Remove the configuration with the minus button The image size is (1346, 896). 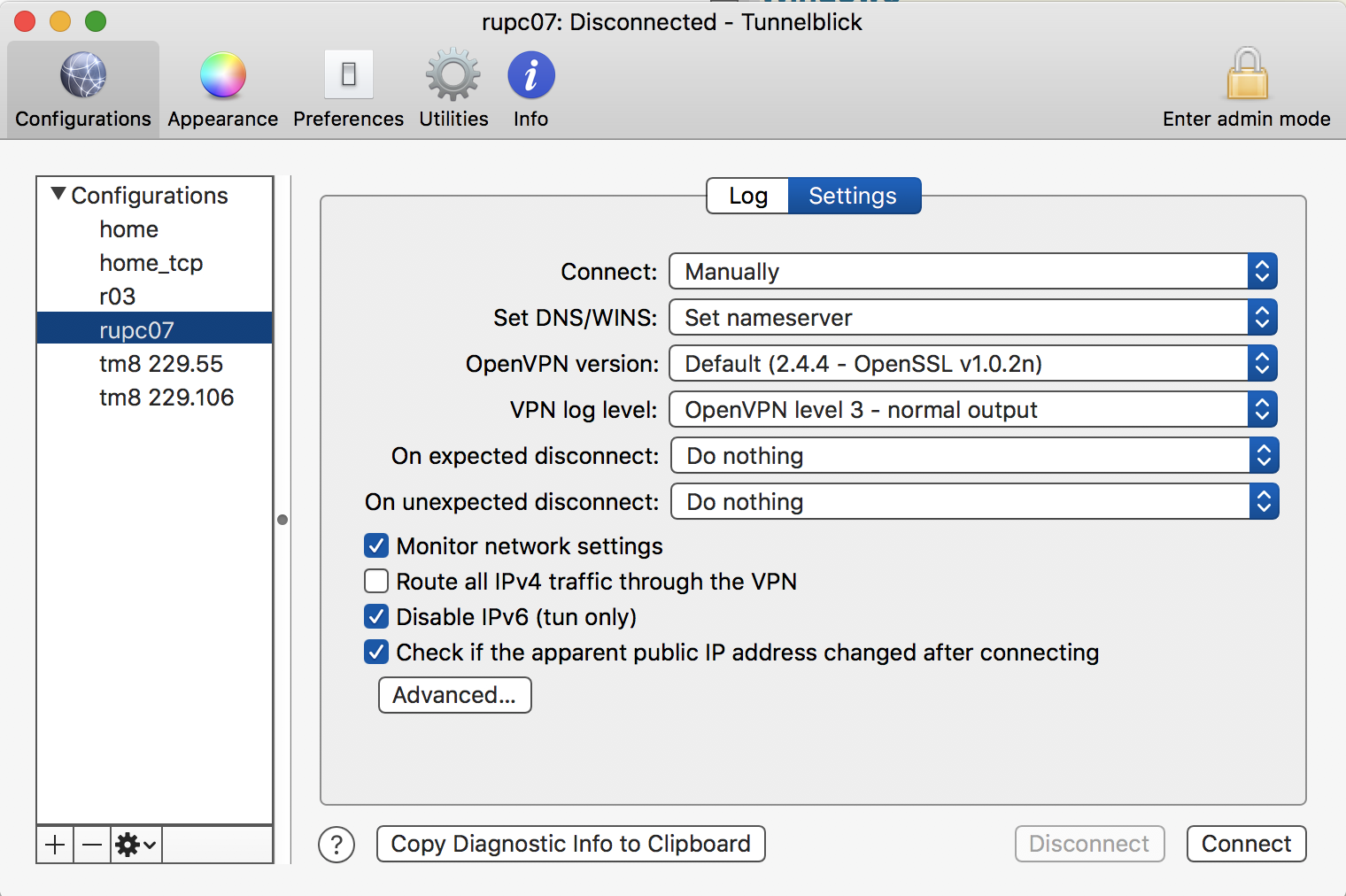pyautogui.click(x=92, y=845)
